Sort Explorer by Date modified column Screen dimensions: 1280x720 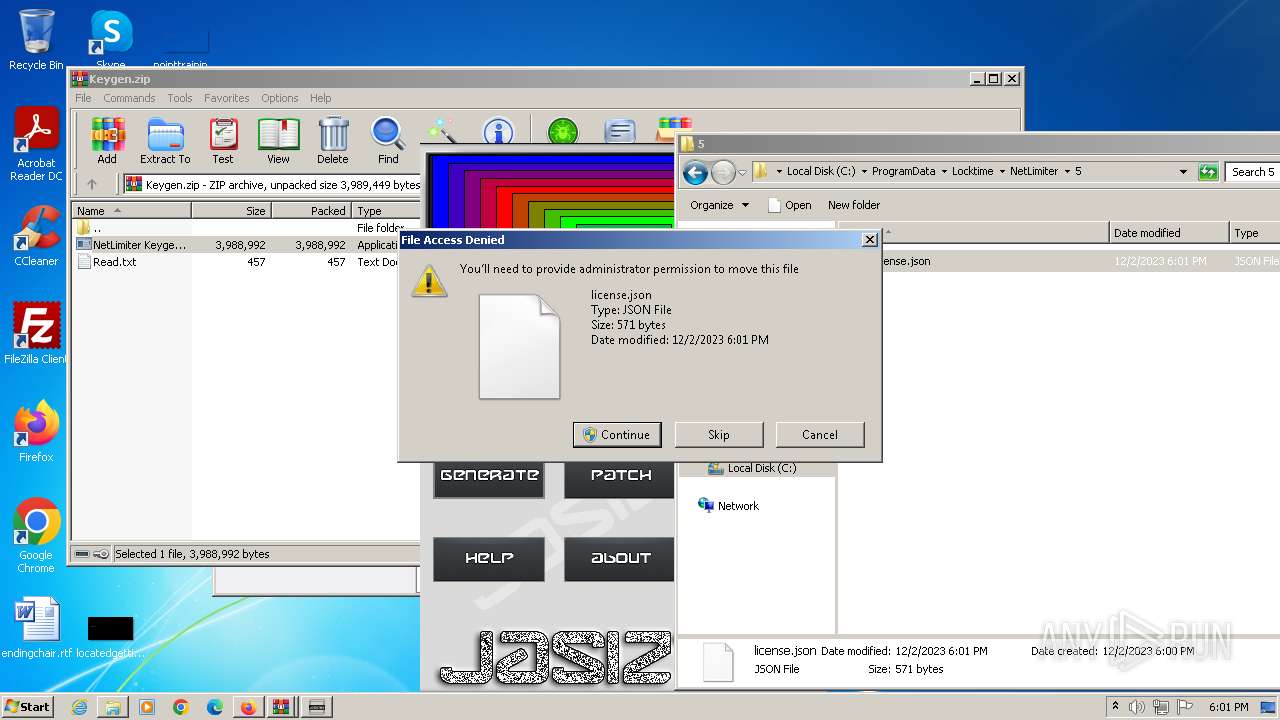pos(1169,233)
